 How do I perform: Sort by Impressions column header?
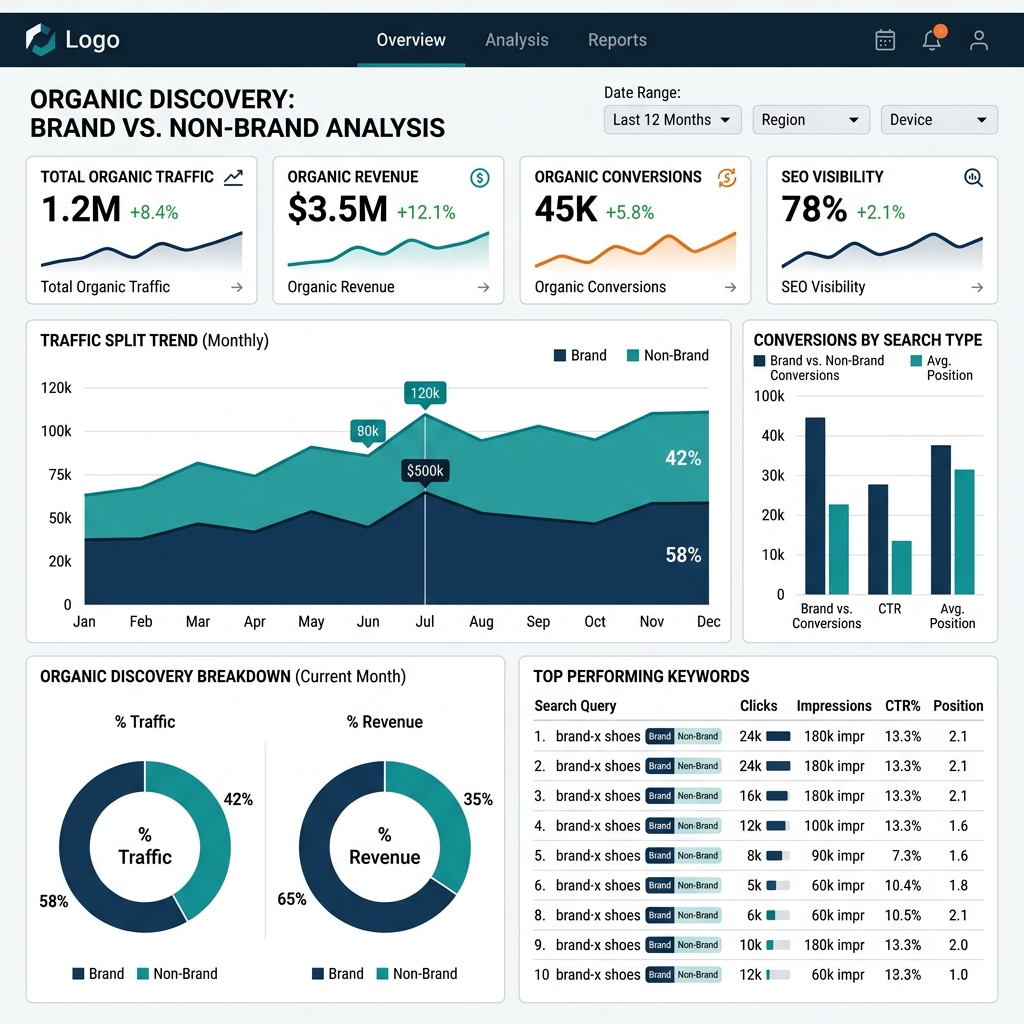(x=834, y=706)
